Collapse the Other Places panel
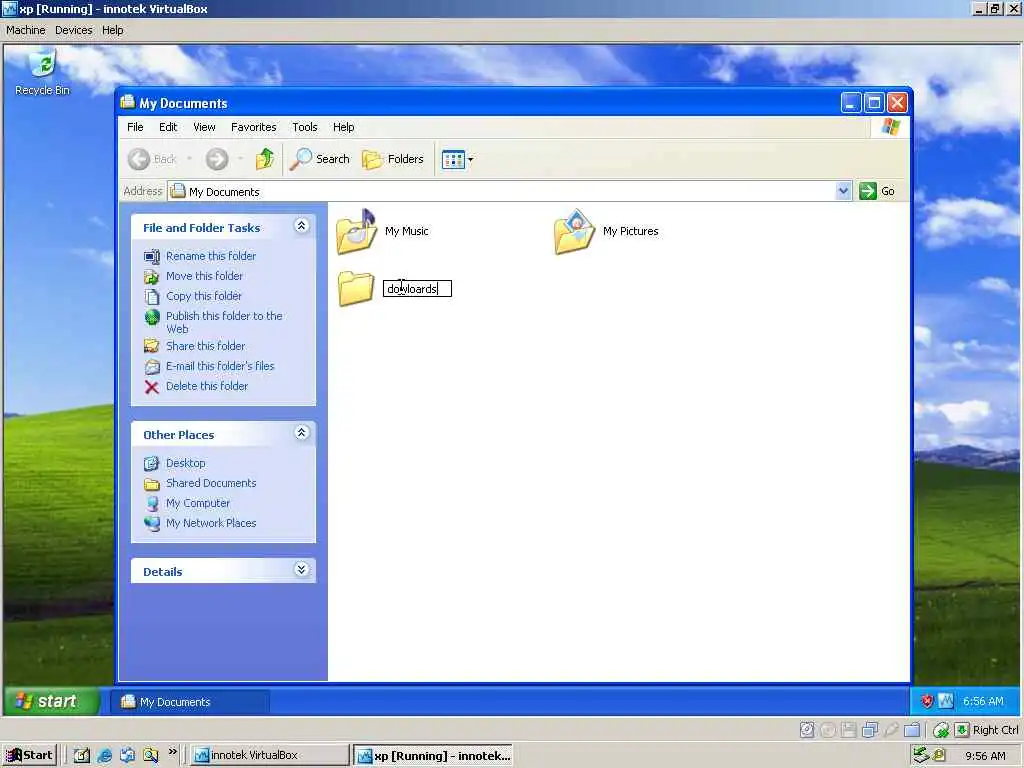This screenshot has height=768, width=1024. 301,433
